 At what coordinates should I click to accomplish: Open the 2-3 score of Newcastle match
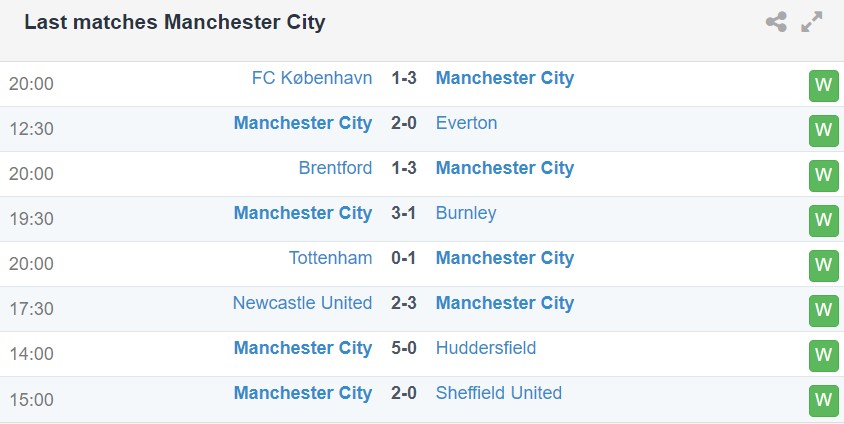click(404, 303)
